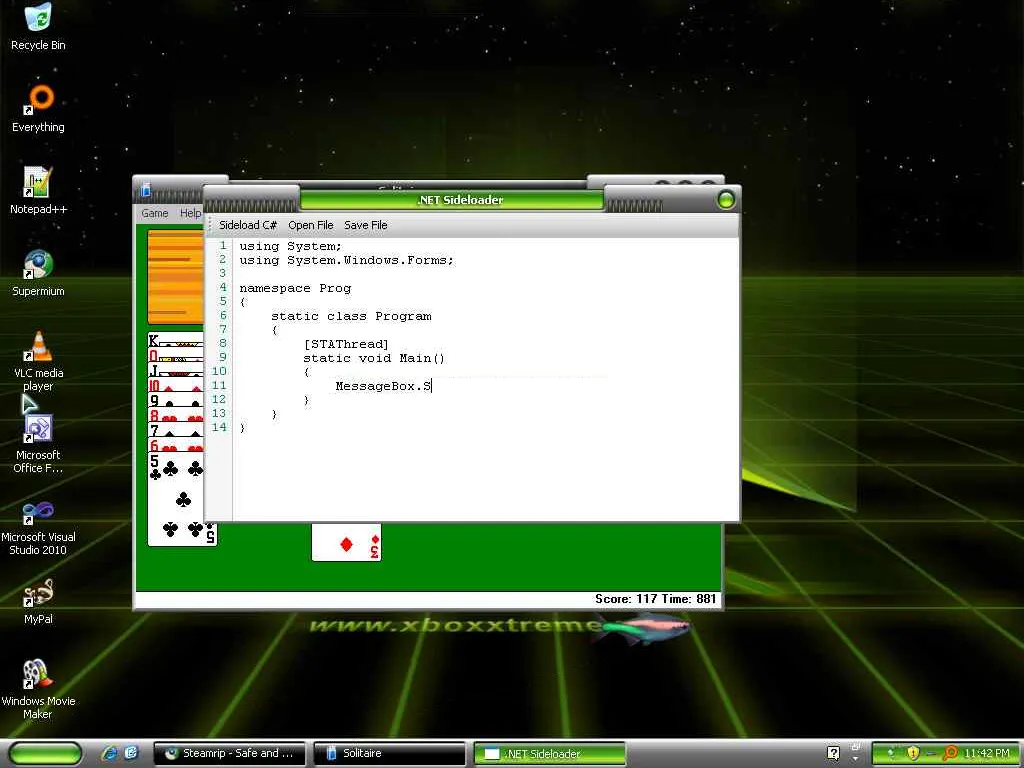Click the help question mark tray icon
Viewport: 1024px width, 768px height.
[x=833, y=754]
